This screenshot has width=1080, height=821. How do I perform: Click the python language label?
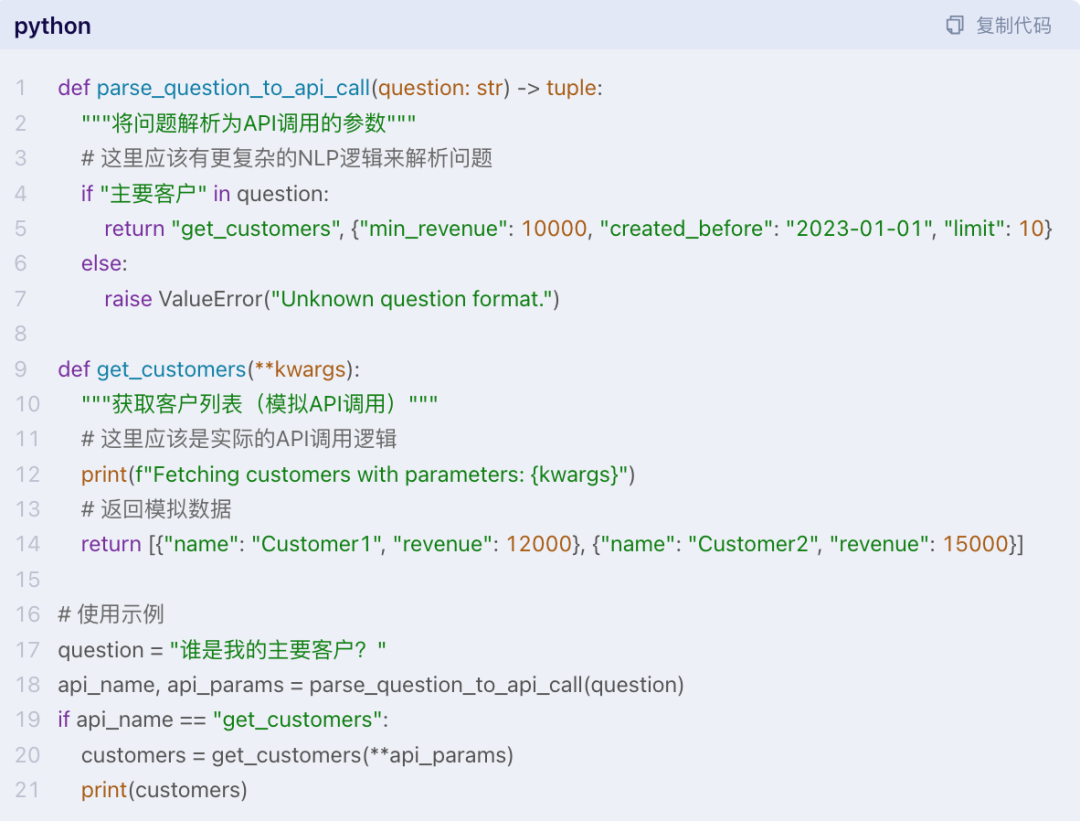52,26
